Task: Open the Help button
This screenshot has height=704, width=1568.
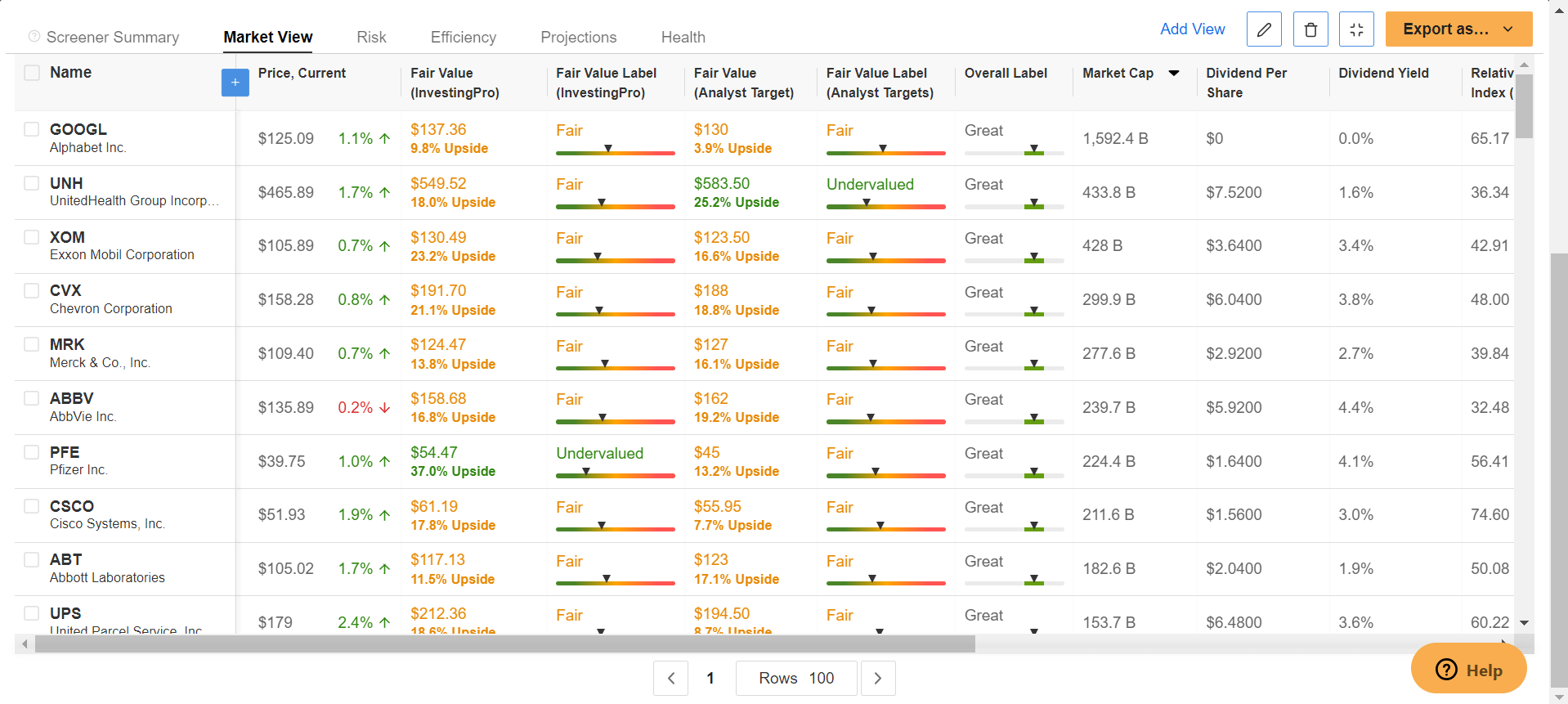Action: (1469, 669)
